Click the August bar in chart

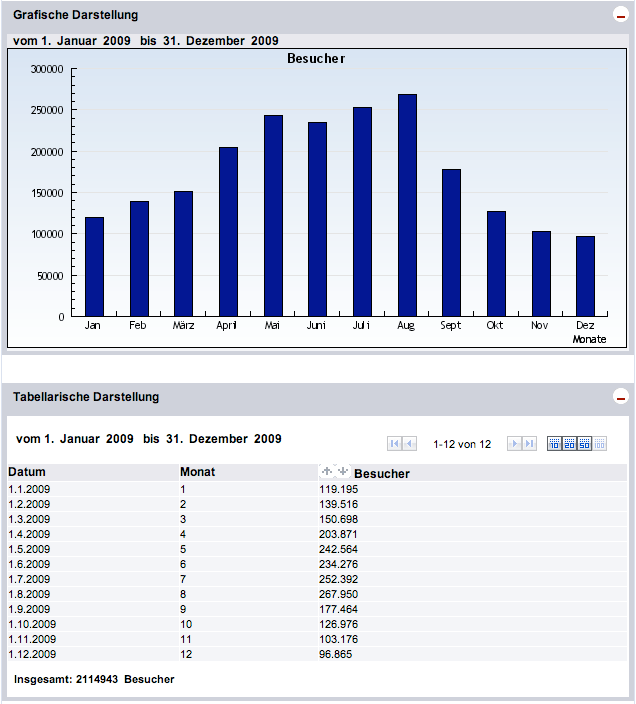(406, 205)
